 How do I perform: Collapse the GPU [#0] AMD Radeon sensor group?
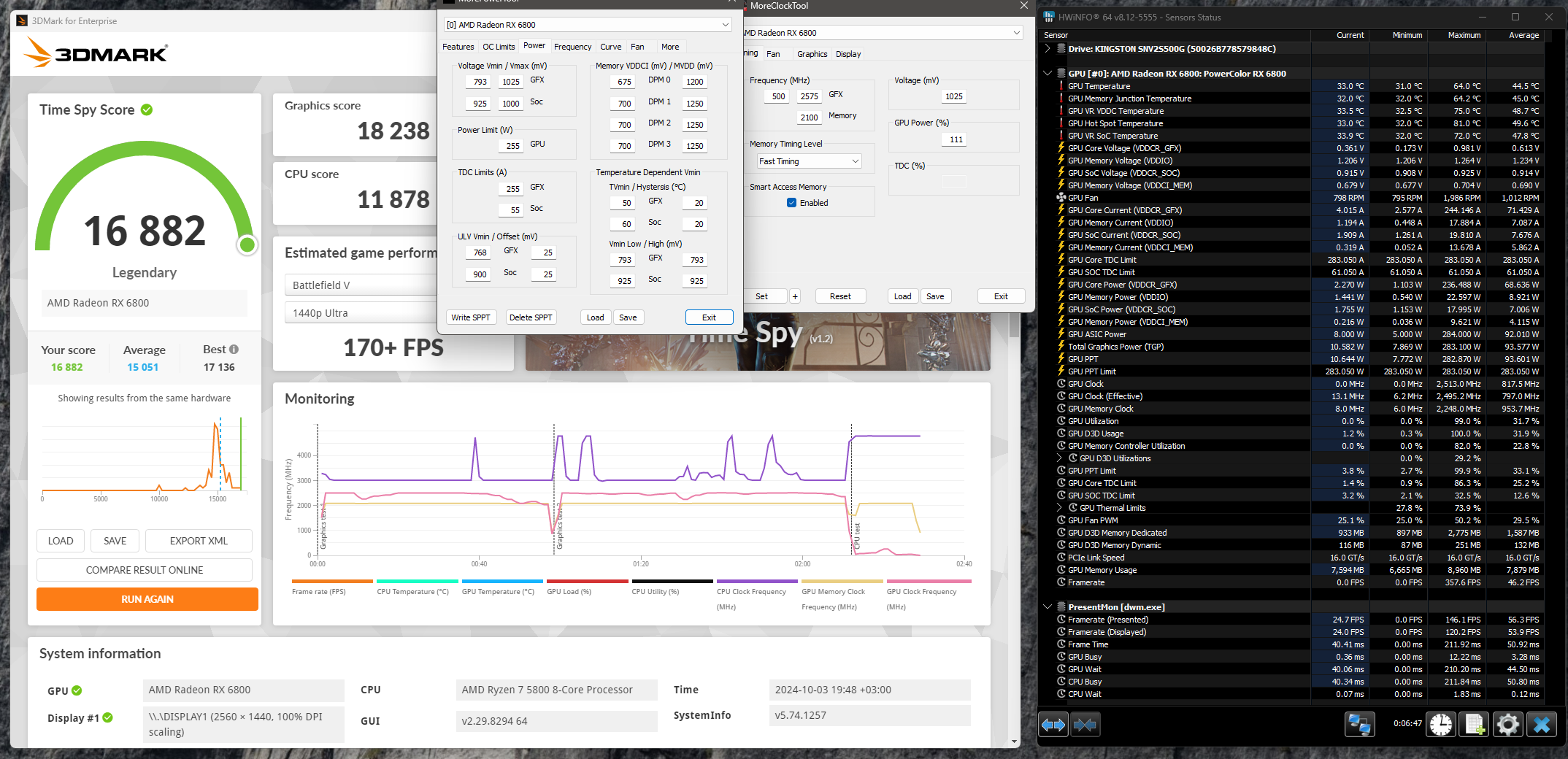tap(1048, 74)
